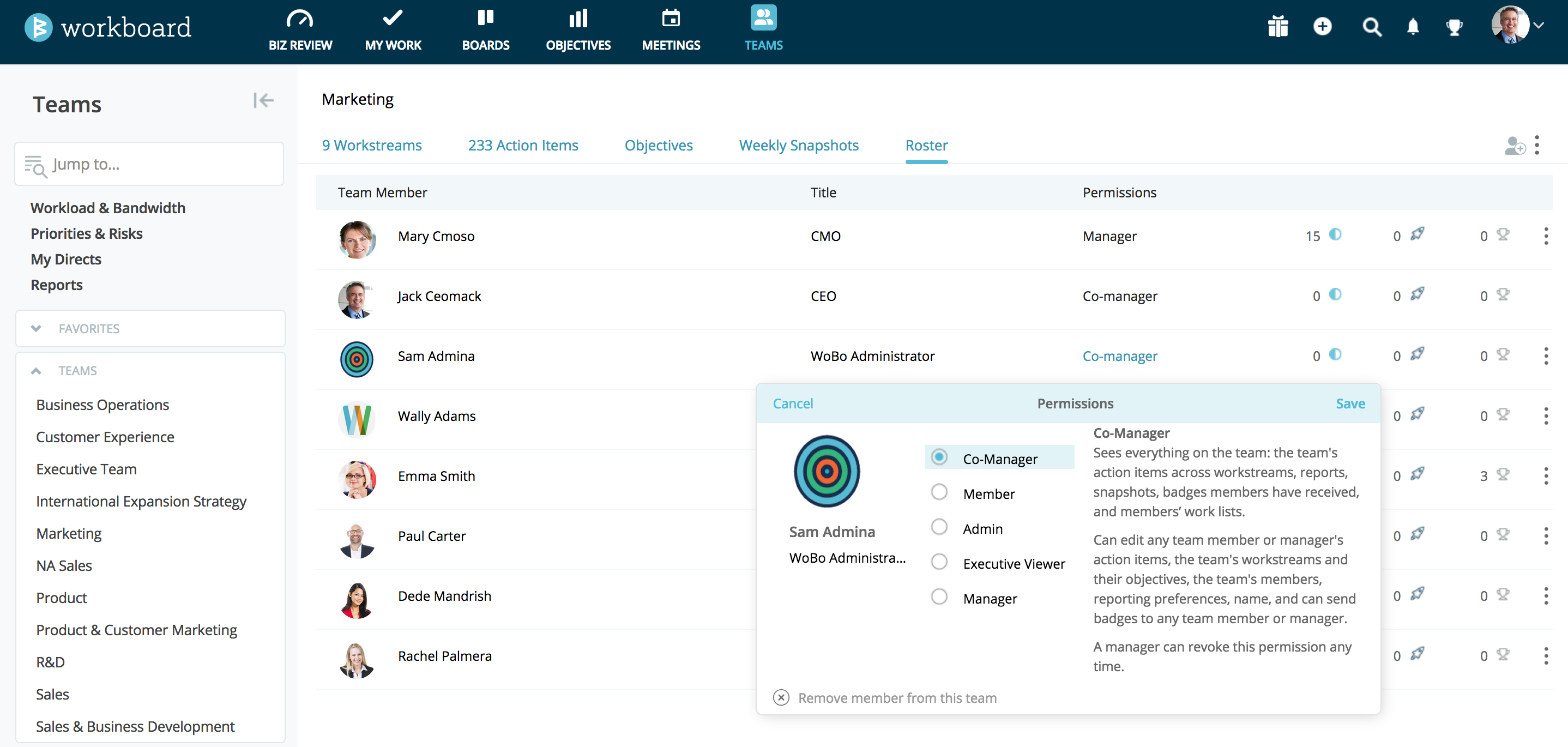Click the trophy icon in header
This screenshot has width=1568, height=747.
click(1454, 27)
